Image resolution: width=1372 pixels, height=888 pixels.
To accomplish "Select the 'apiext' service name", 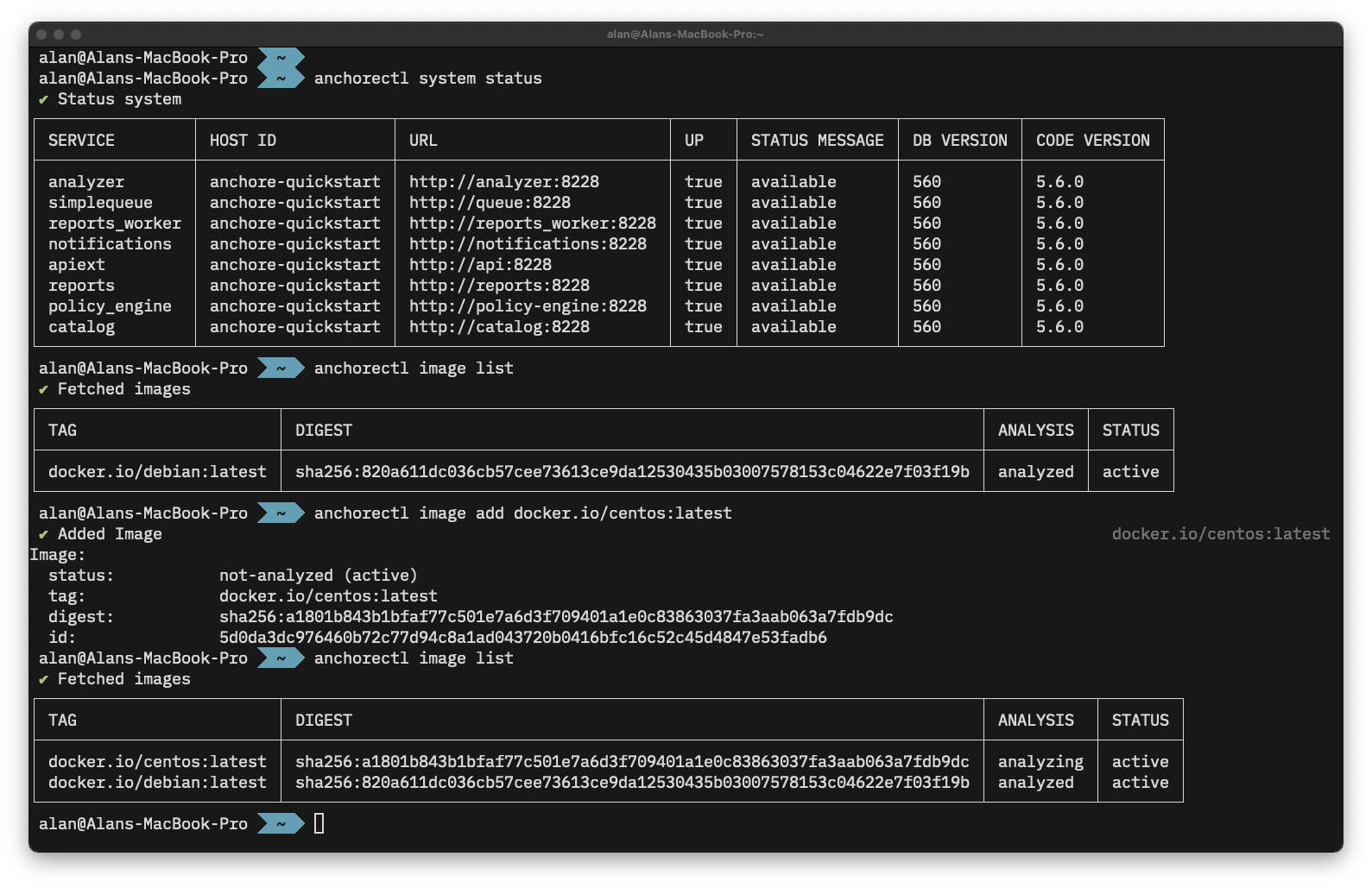I will click(x=77, y=265).
